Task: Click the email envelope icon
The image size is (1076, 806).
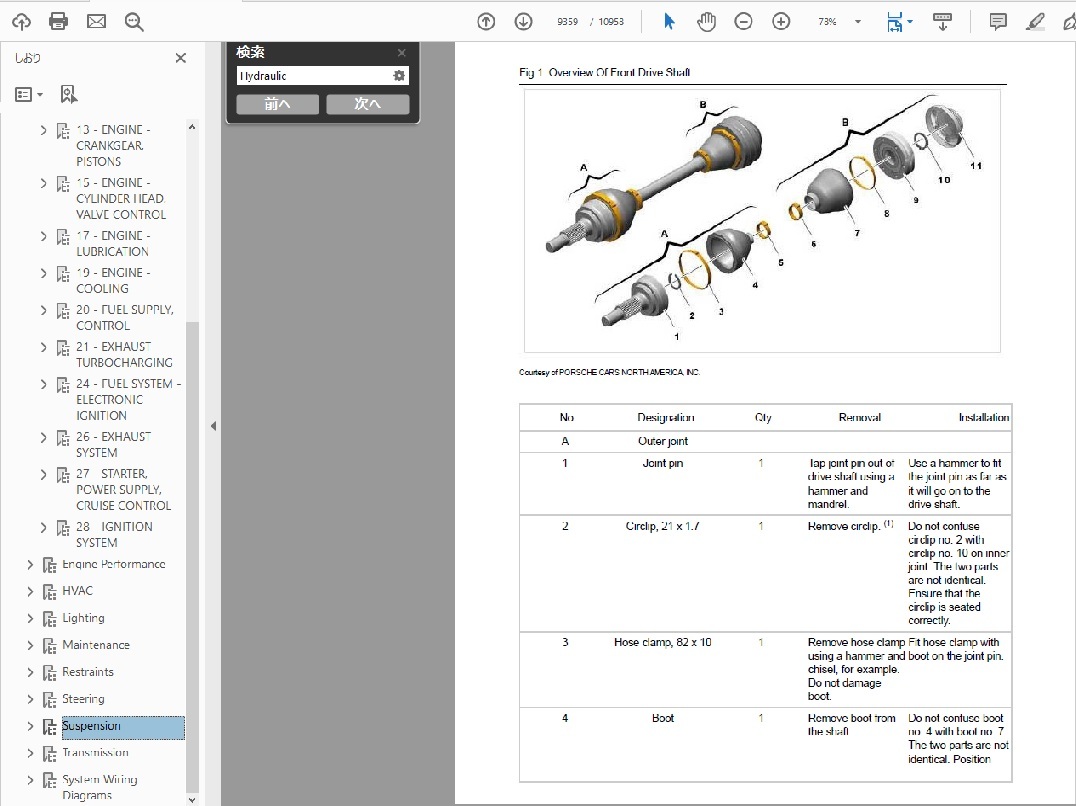Action: (96, 21)
